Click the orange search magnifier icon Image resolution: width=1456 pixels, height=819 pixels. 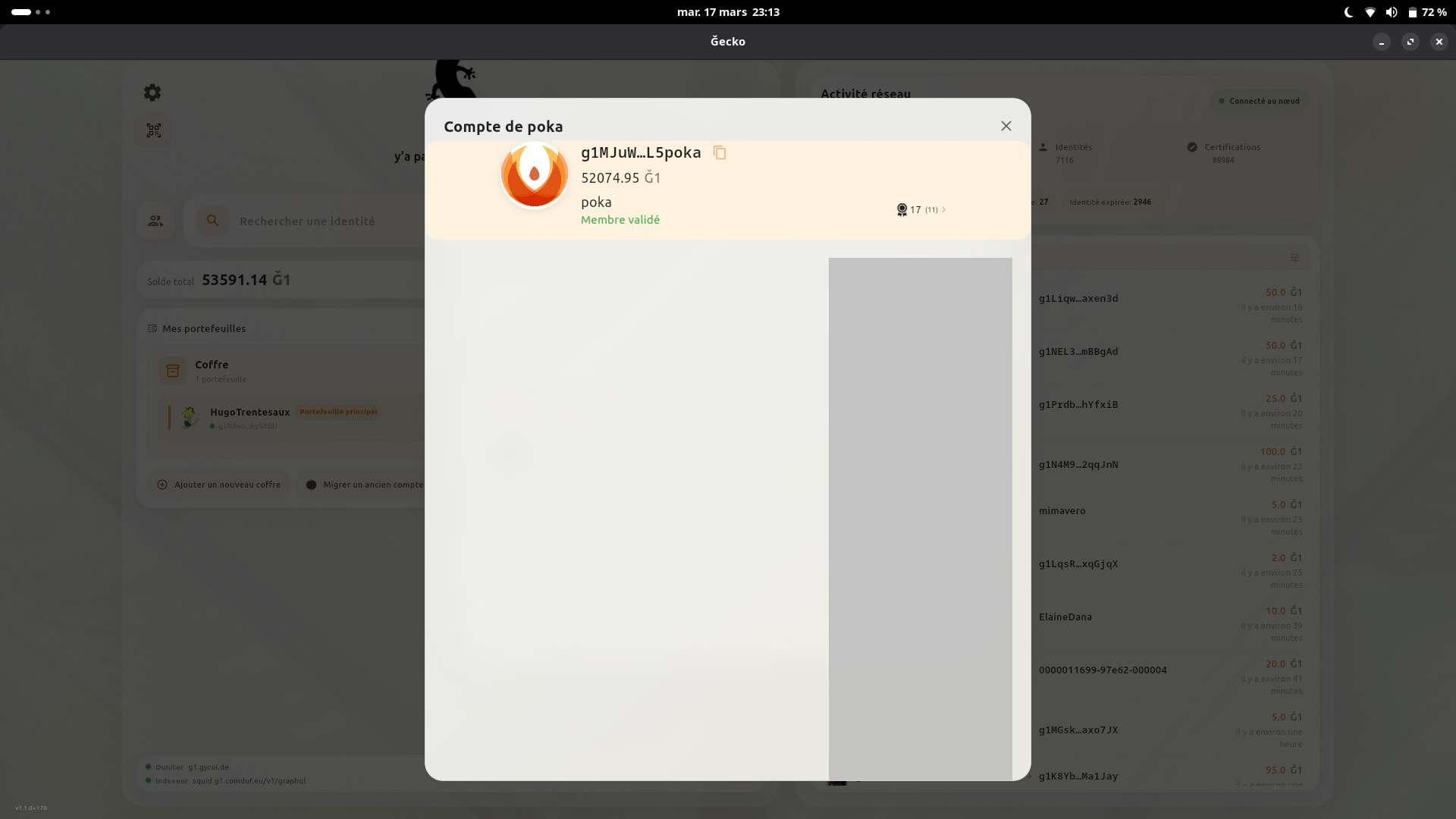(213, 221)
